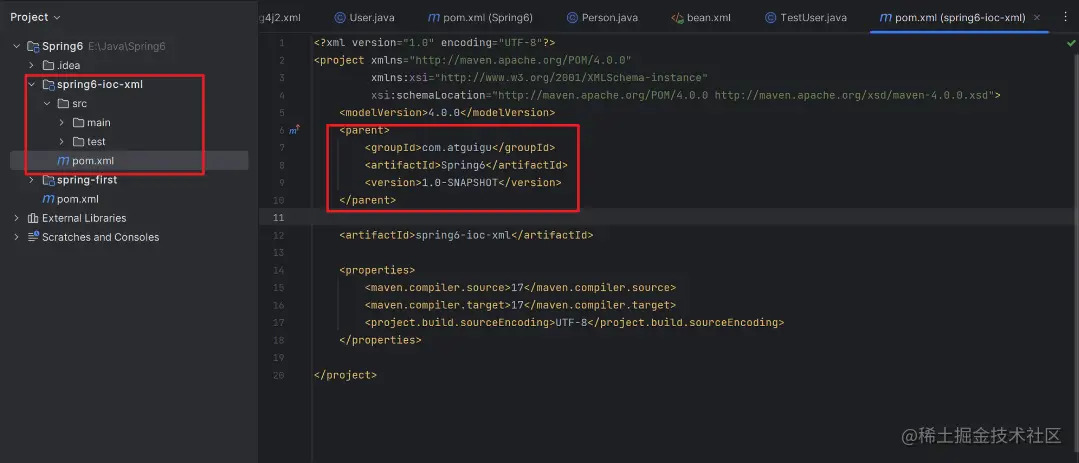1079x463 pixels.
Task: Switch to the partially visible log4j2.xml tab
Action: click(x=282, y=17)
